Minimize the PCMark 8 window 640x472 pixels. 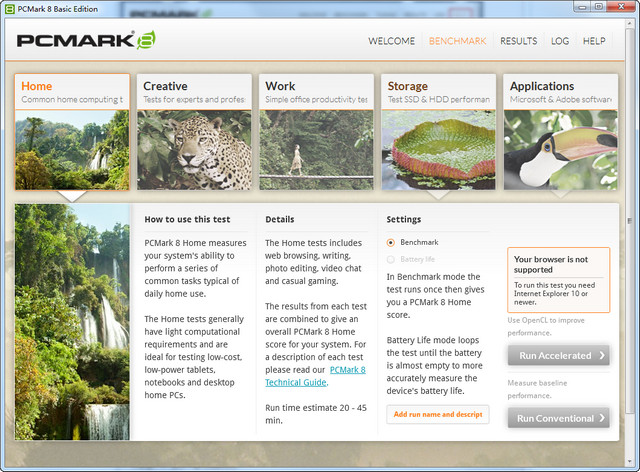[582, 7]
